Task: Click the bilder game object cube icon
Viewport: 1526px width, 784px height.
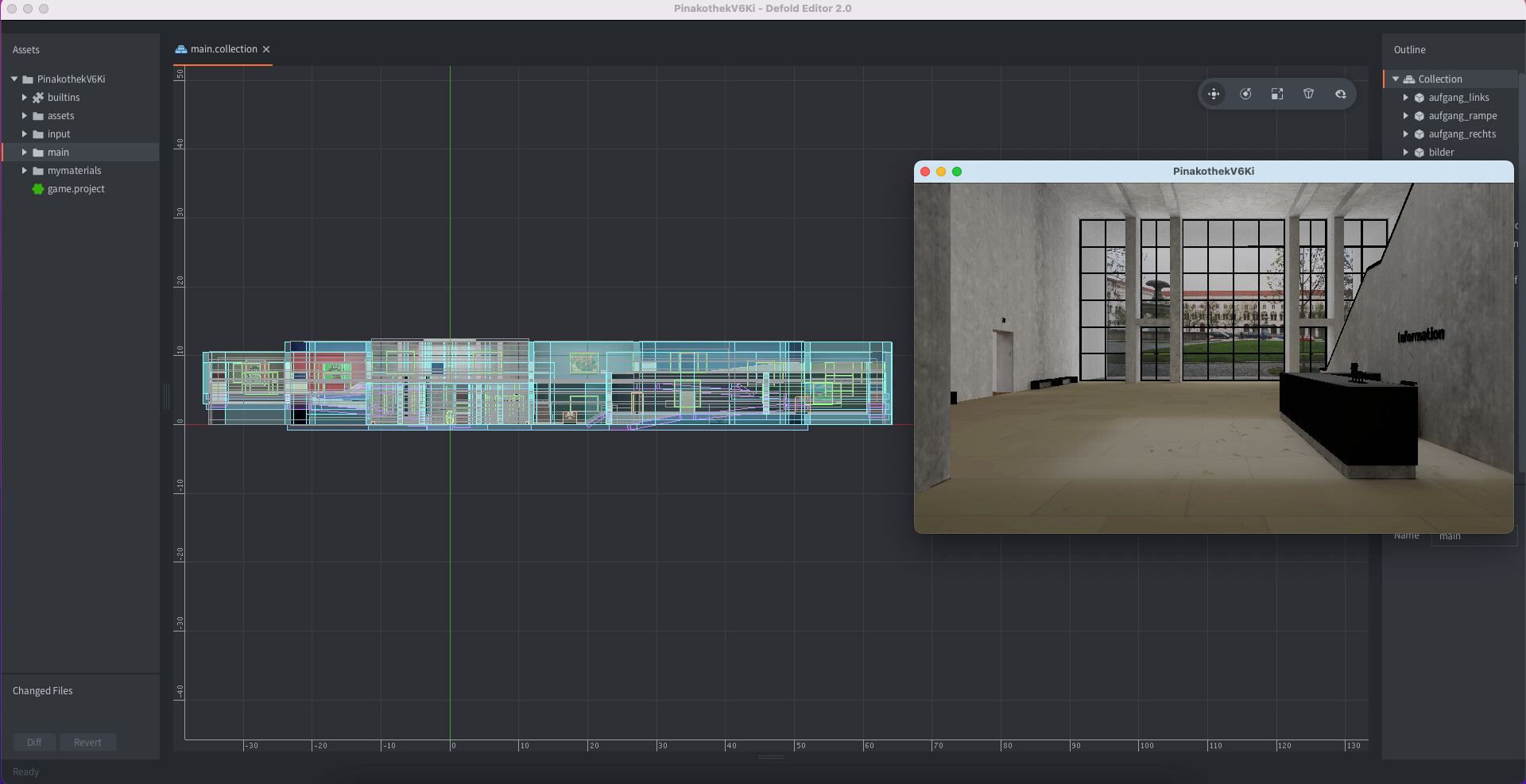Action: [x=1420, y=153]
